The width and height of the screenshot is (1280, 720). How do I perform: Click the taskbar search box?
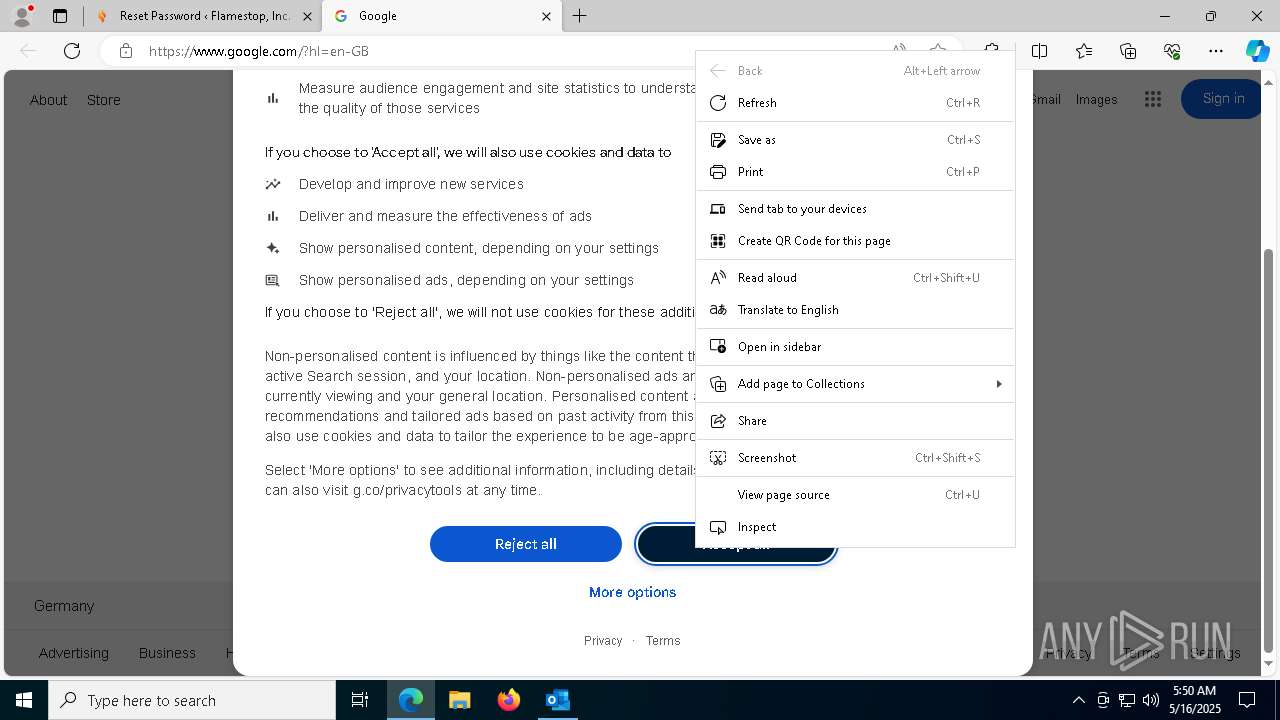click(192, 700)
